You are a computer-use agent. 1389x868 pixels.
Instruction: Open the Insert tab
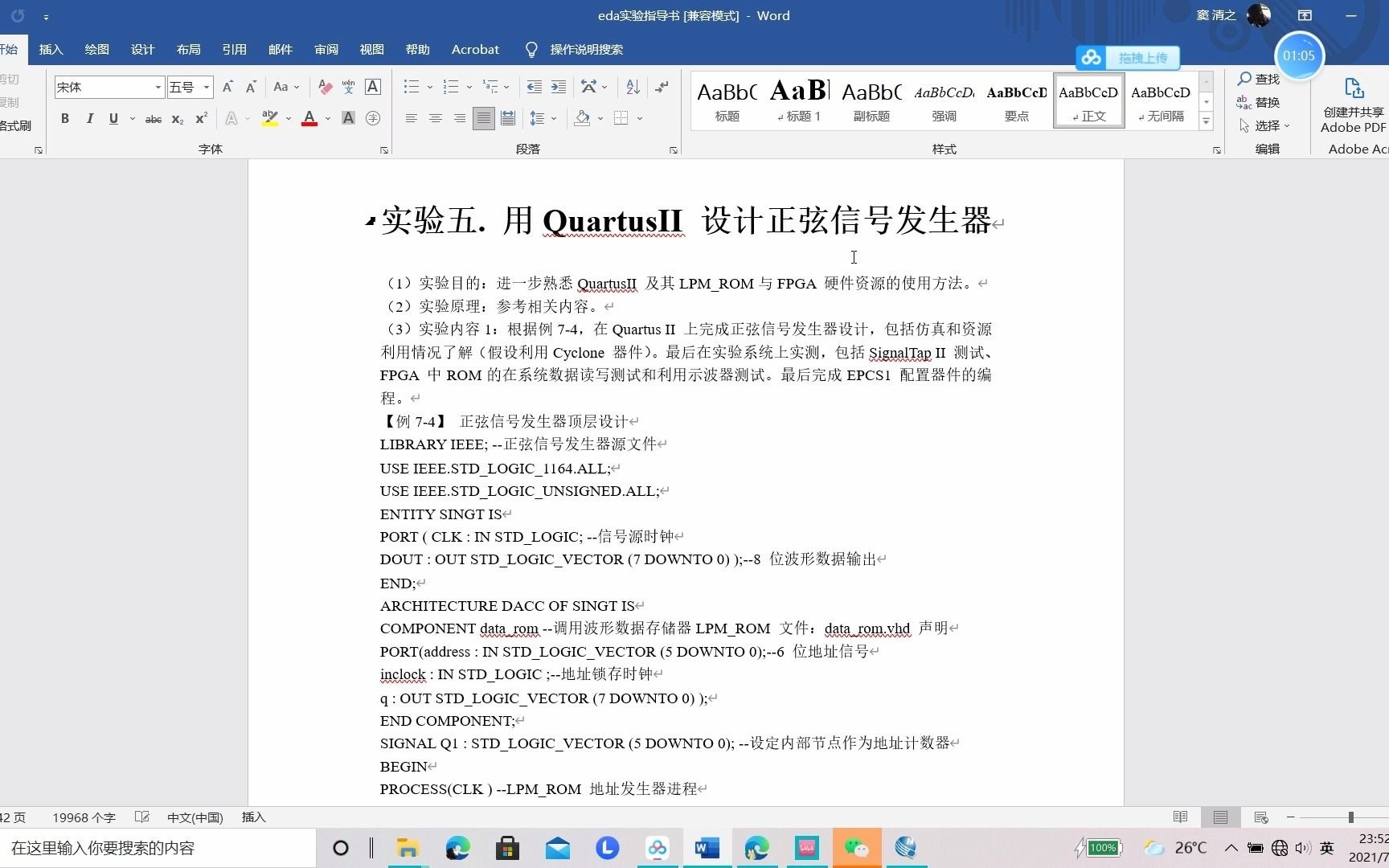click(x=51, y=50)
